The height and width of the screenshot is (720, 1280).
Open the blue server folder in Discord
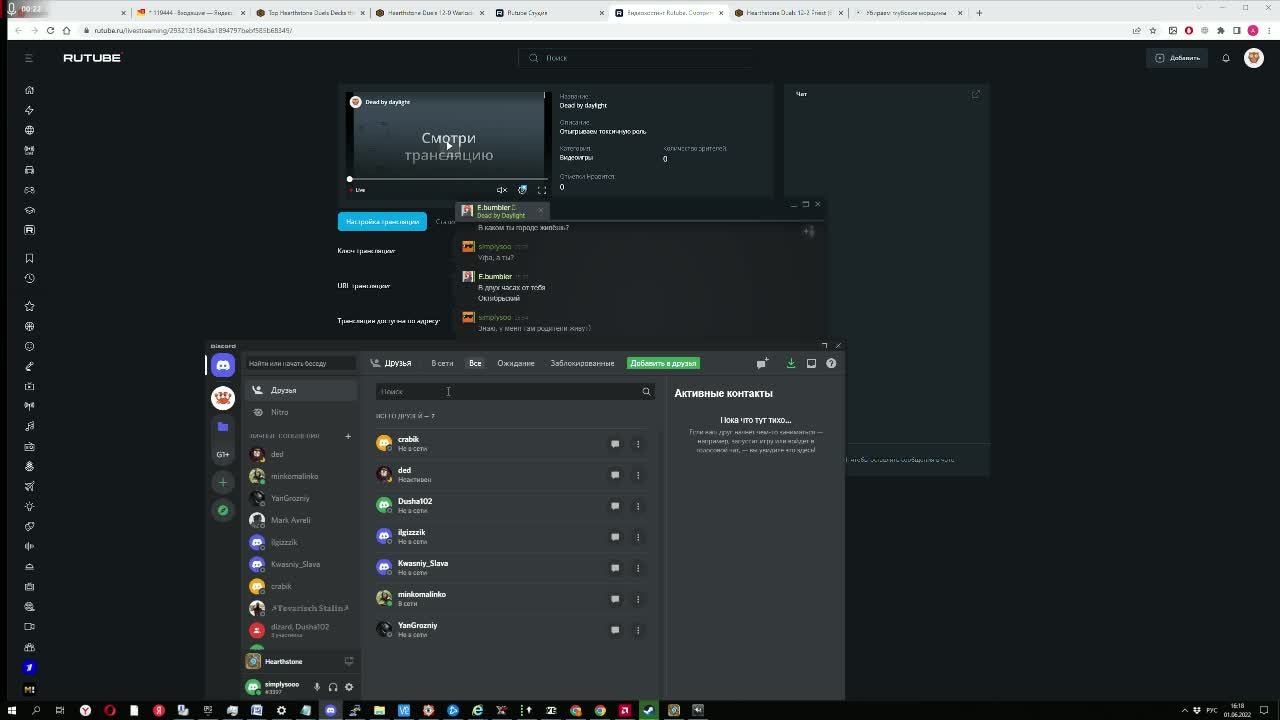click(223, 426)
